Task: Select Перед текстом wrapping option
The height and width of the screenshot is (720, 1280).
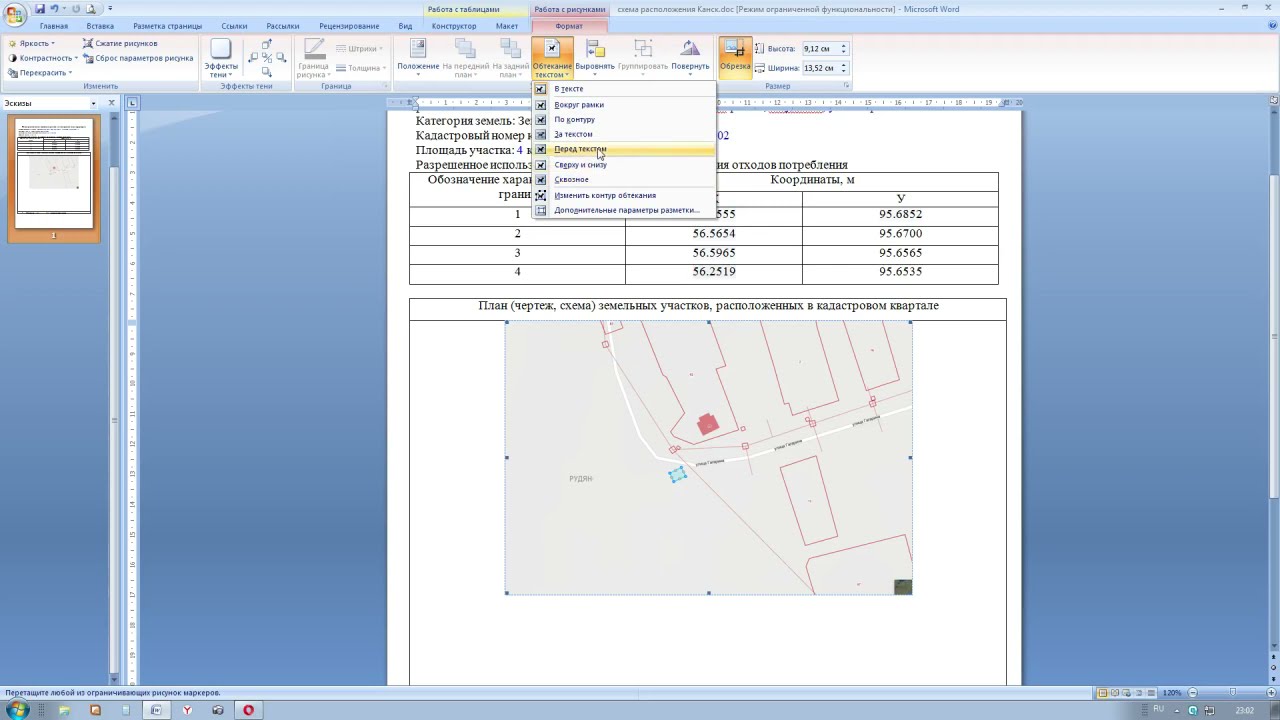Action: [624, 149]
